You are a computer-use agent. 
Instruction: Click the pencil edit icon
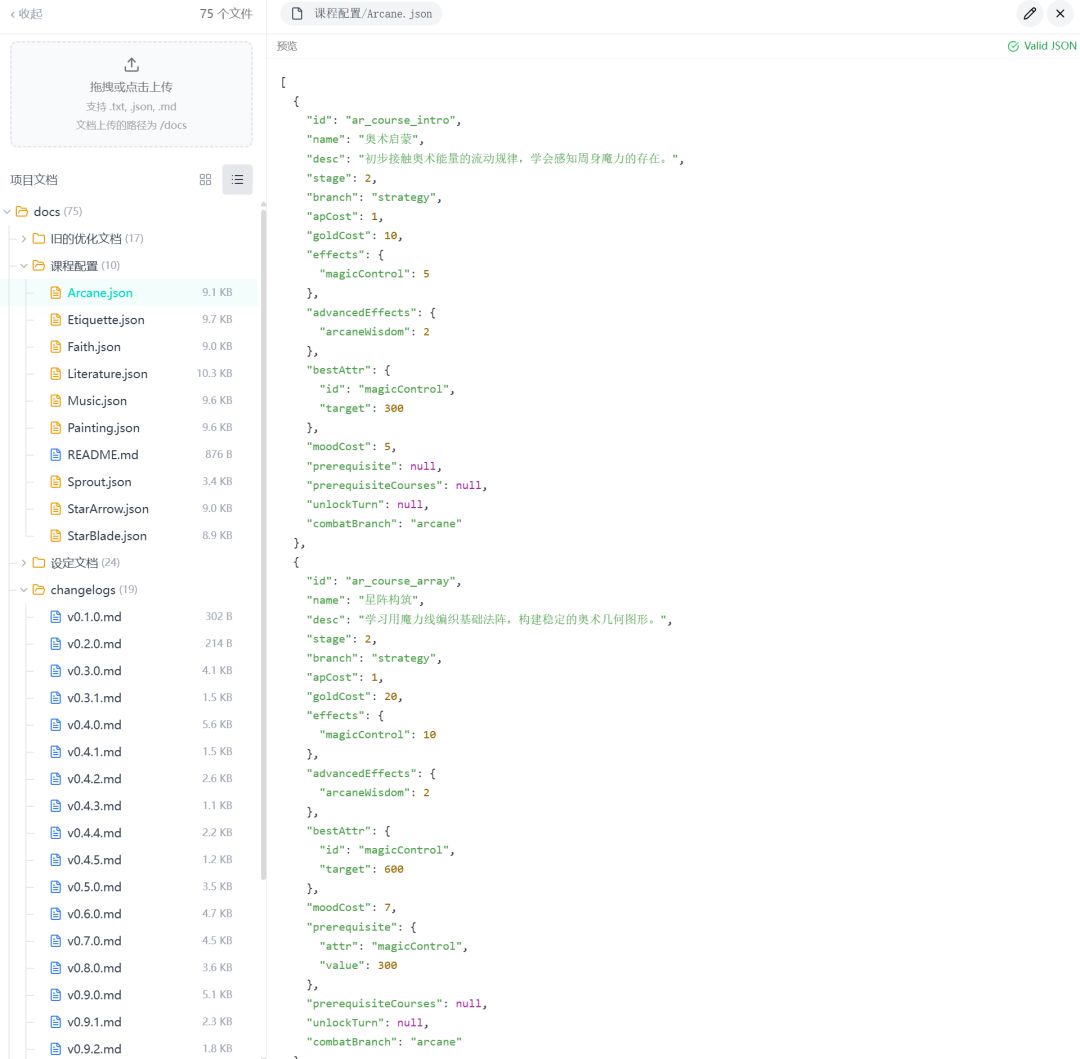click(x=1029, y=14)
